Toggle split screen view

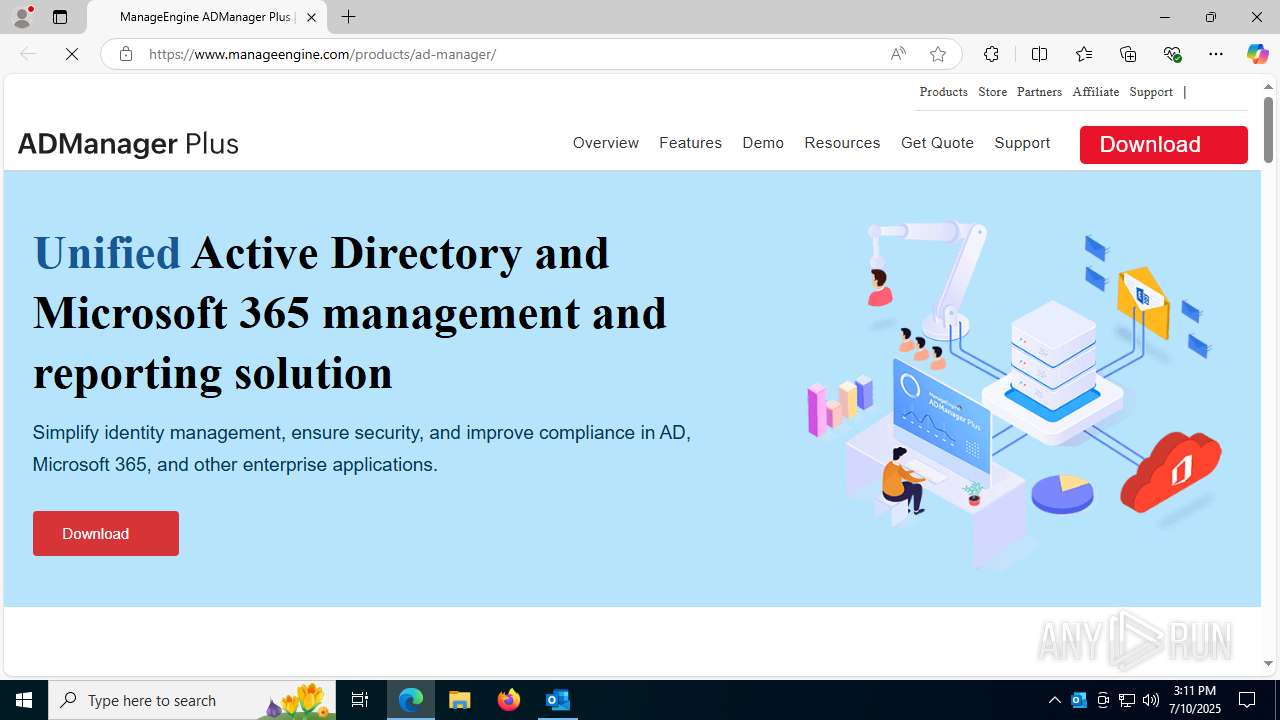[x=1039, y=54]
